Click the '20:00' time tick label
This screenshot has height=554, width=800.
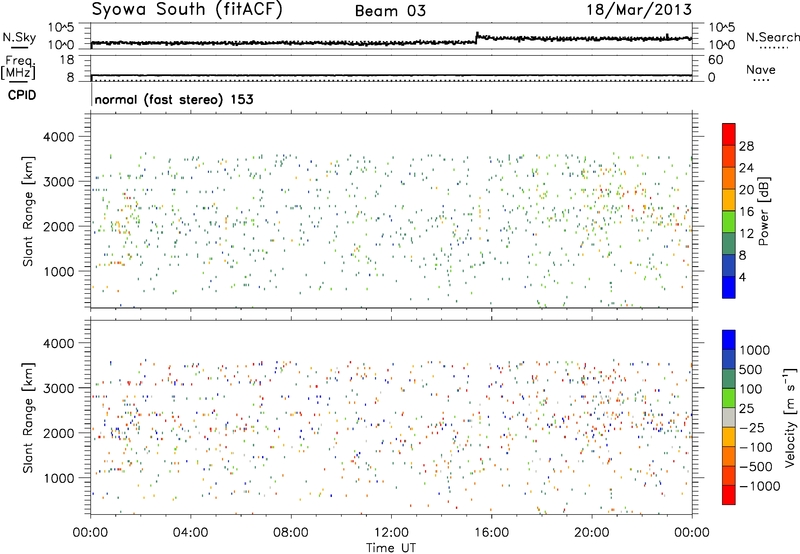[x=592, y=533]
